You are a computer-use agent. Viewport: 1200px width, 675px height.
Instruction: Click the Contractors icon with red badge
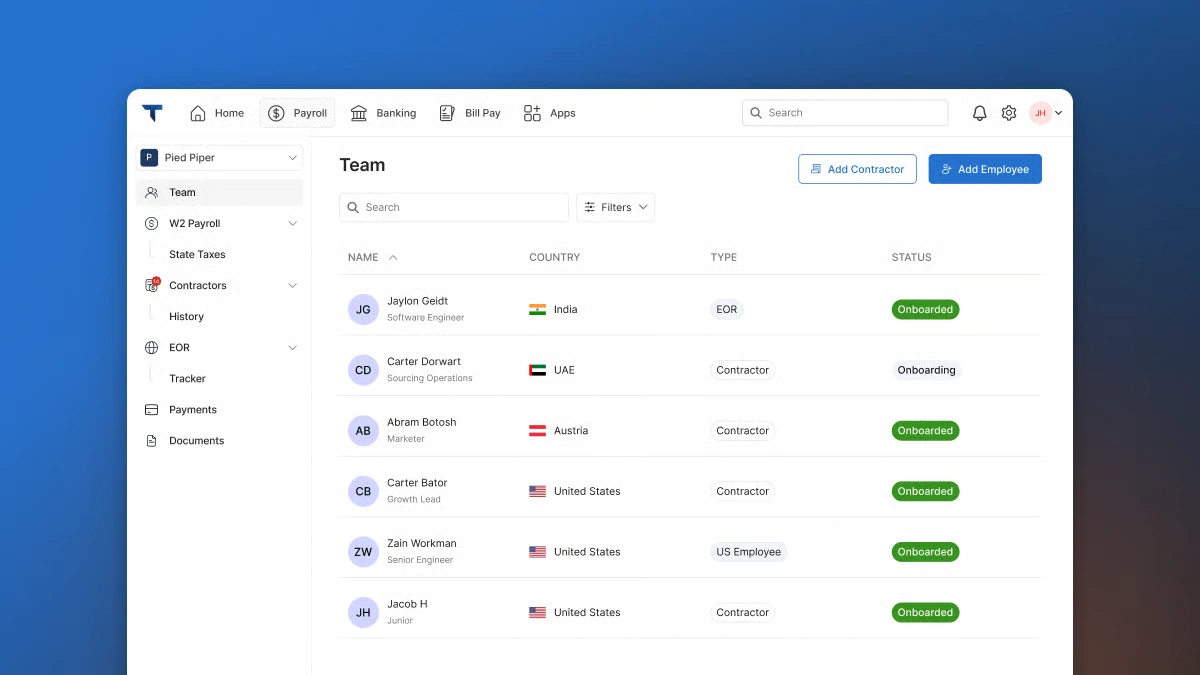pyautogui.click(x=152, y=285)
